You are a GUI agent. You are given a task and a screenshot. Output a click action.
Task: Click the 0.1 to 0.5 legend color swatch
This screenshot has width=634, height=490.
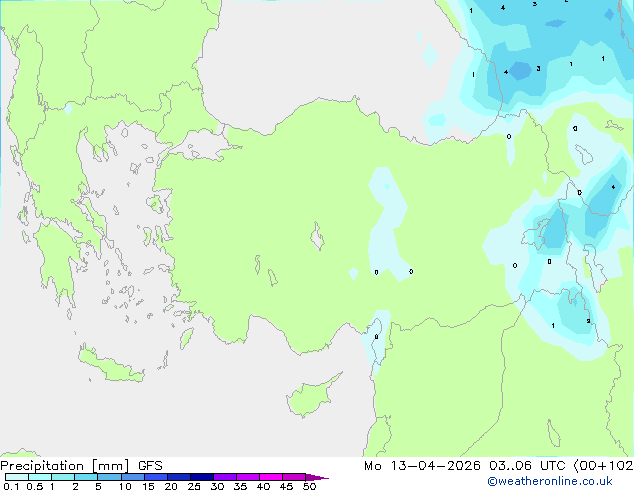tap(17, 477)
